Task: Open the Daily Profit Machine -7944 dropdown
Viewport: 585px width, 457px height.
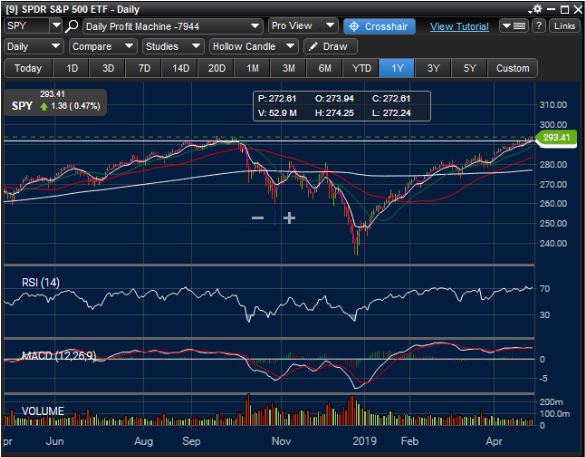Action: (x=172, y=26)
